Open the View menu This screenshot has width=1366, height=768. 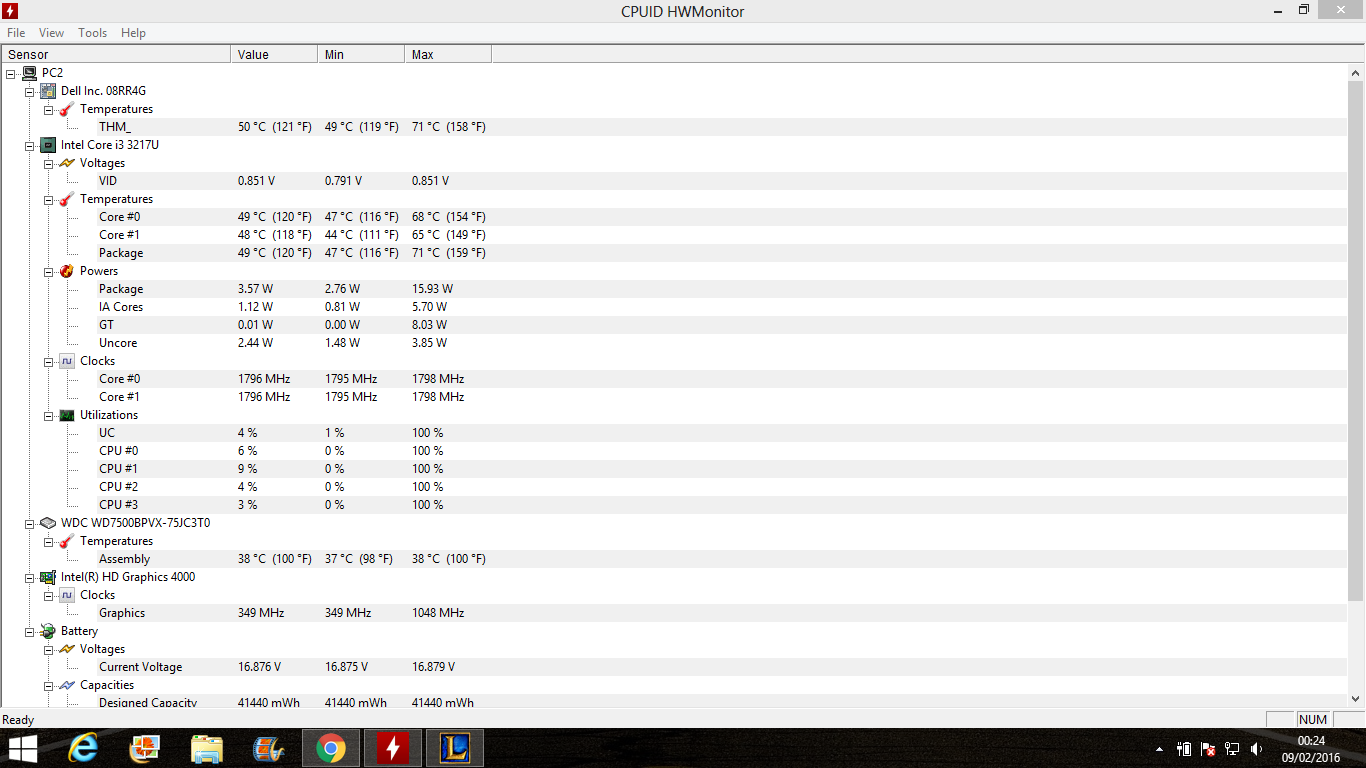click(x=51, y=33)
